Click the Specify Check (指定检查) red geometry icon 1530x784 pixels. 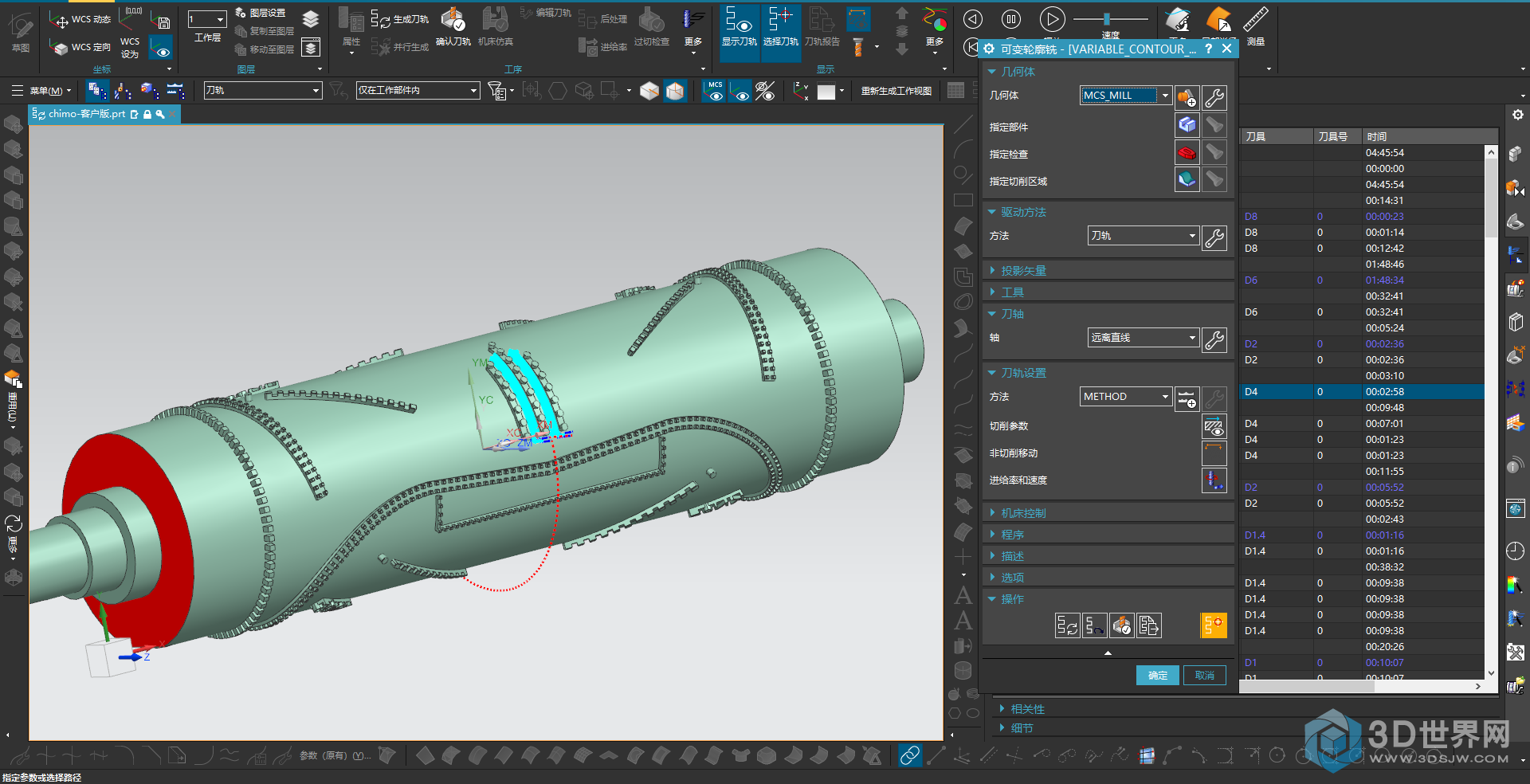1187,152
